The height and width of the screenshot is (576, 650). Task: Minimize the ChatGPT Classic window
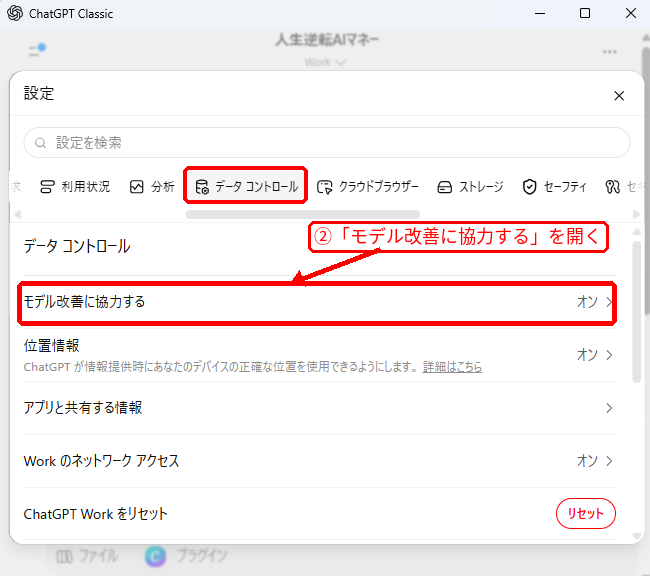(540, 13)
